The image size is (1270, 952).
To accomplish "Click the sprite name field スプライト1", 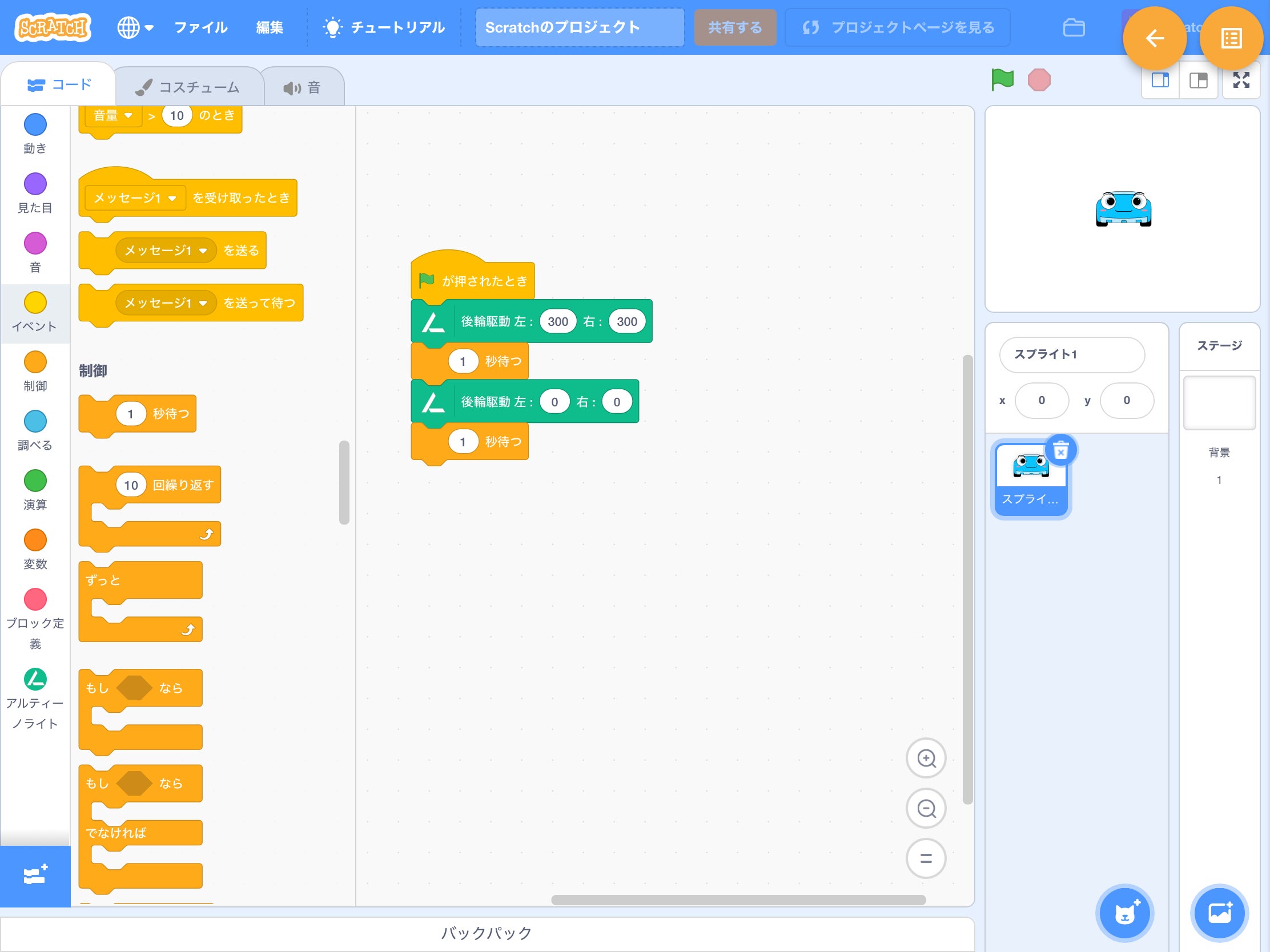I will [x=1071, y=354].
